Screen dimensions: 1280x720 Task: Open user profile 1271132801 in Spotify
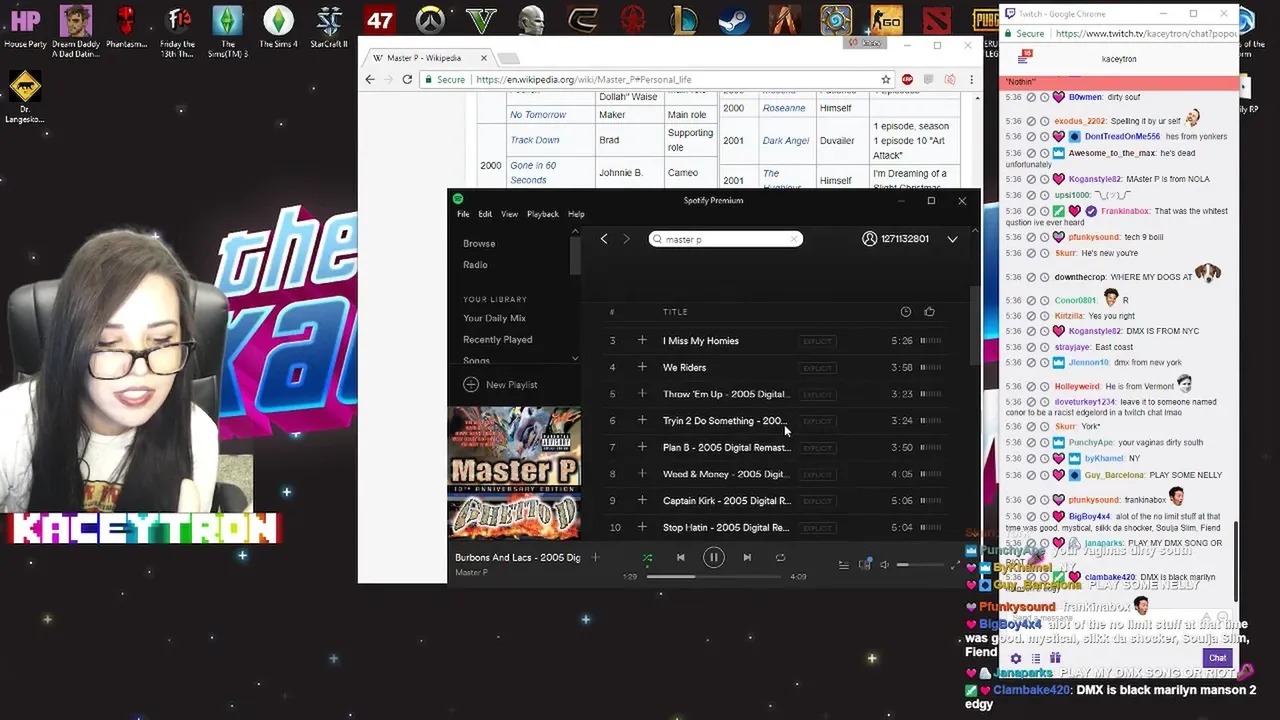coord(896,239)
